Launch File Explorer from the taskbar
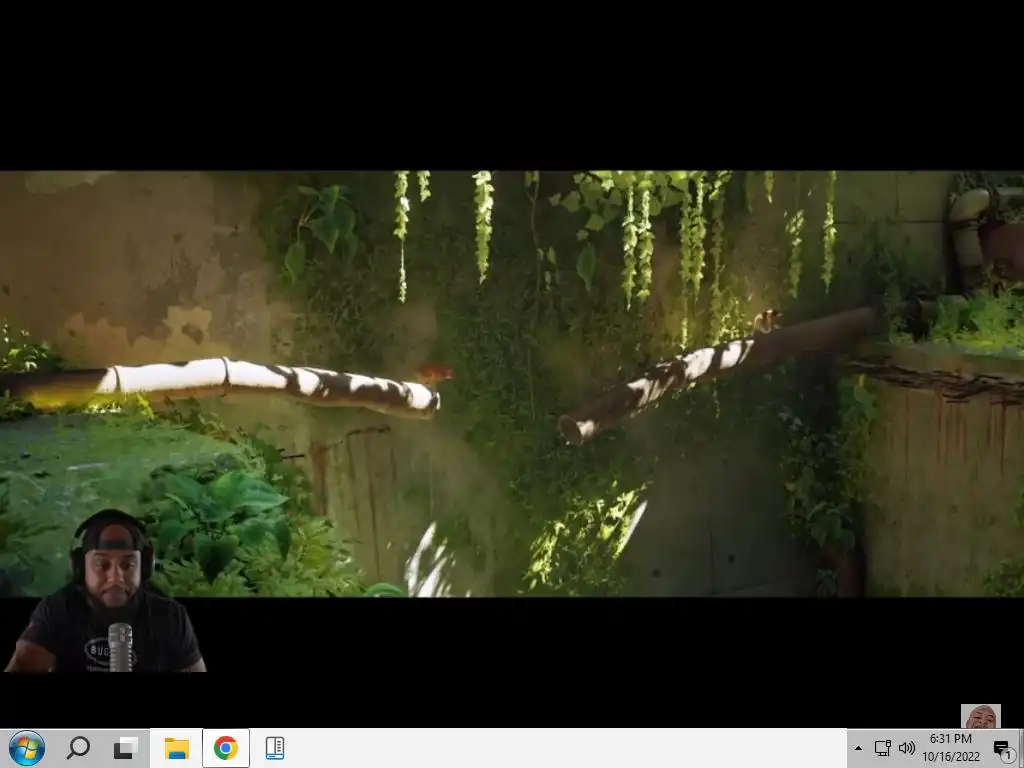1024x768 pixels. tap(176, 748)
